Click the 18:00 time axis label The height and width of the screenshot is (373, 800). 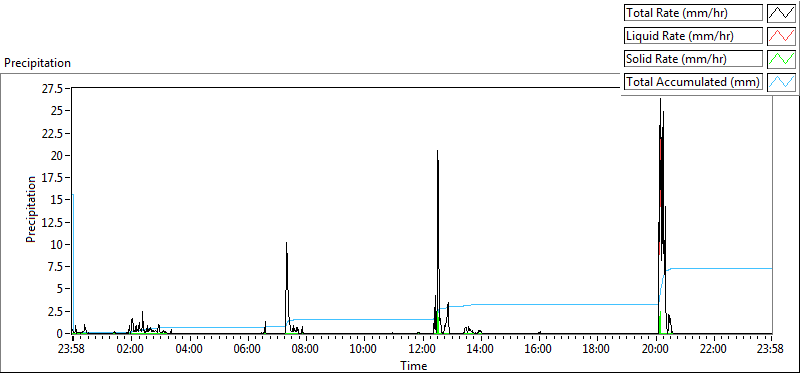pos(597,350)
